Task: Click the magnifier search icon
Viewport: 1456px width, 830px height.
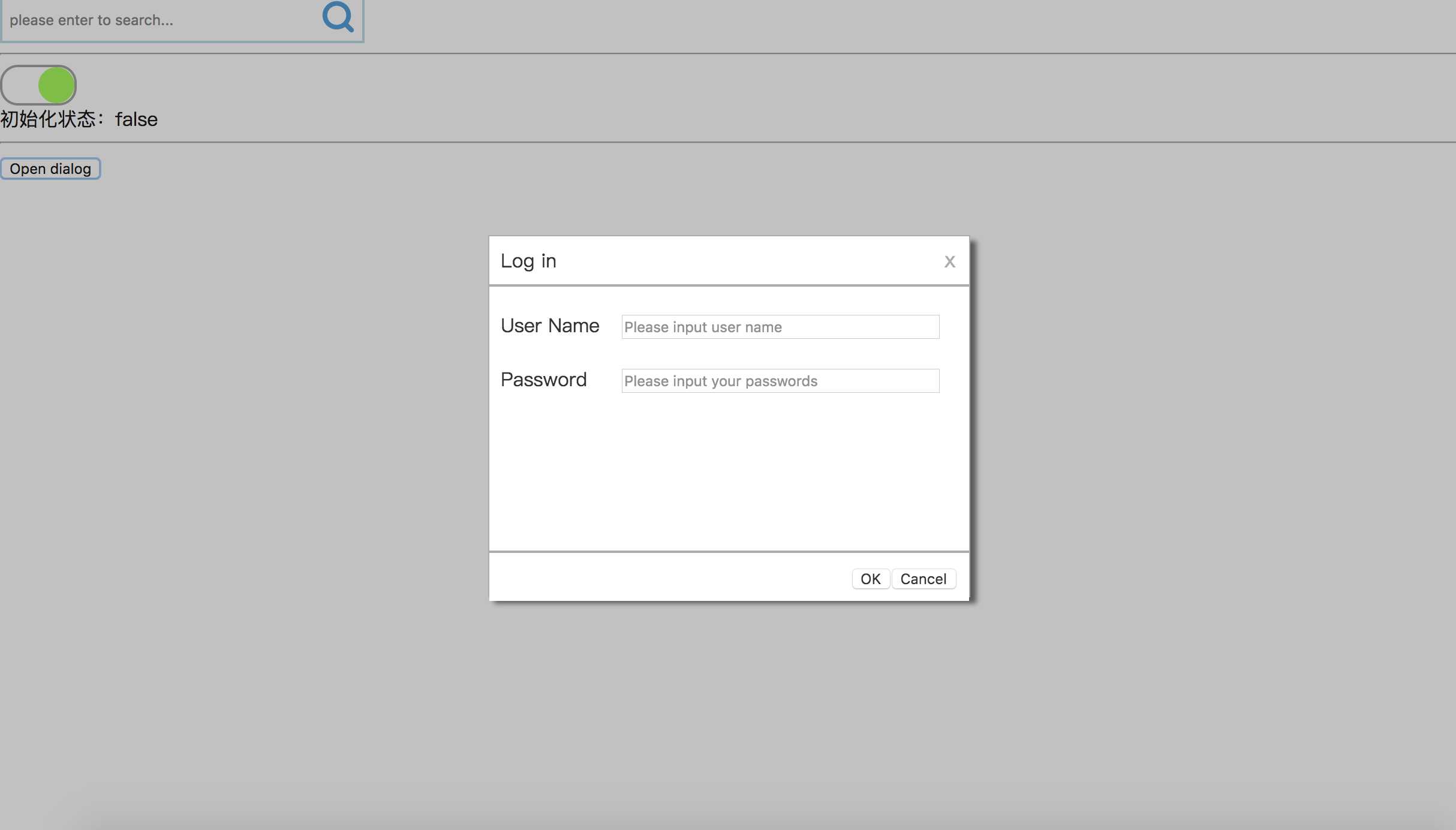Action: [x=338, y=16]
